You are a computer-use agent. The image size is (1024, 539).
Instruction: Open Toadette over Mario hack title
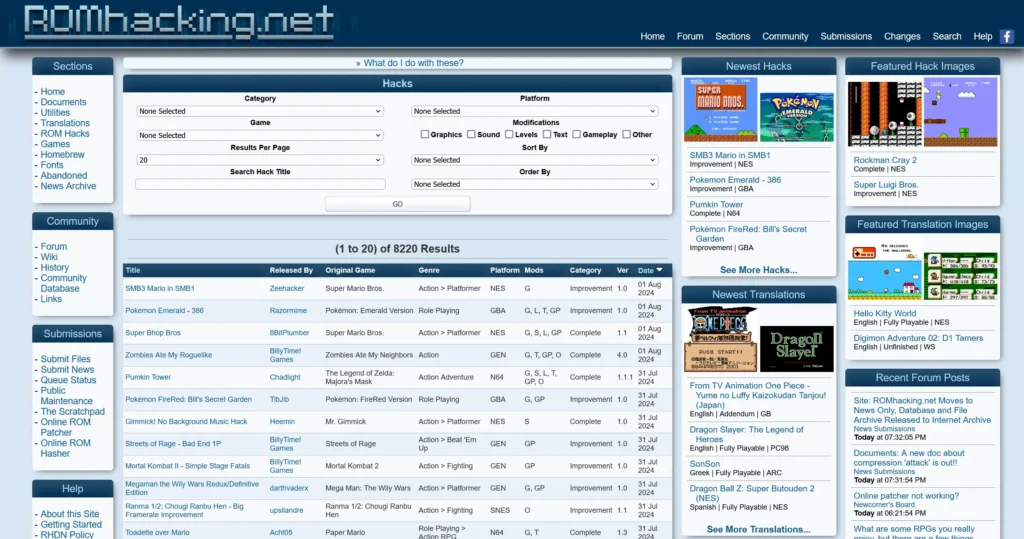[157, 532]
